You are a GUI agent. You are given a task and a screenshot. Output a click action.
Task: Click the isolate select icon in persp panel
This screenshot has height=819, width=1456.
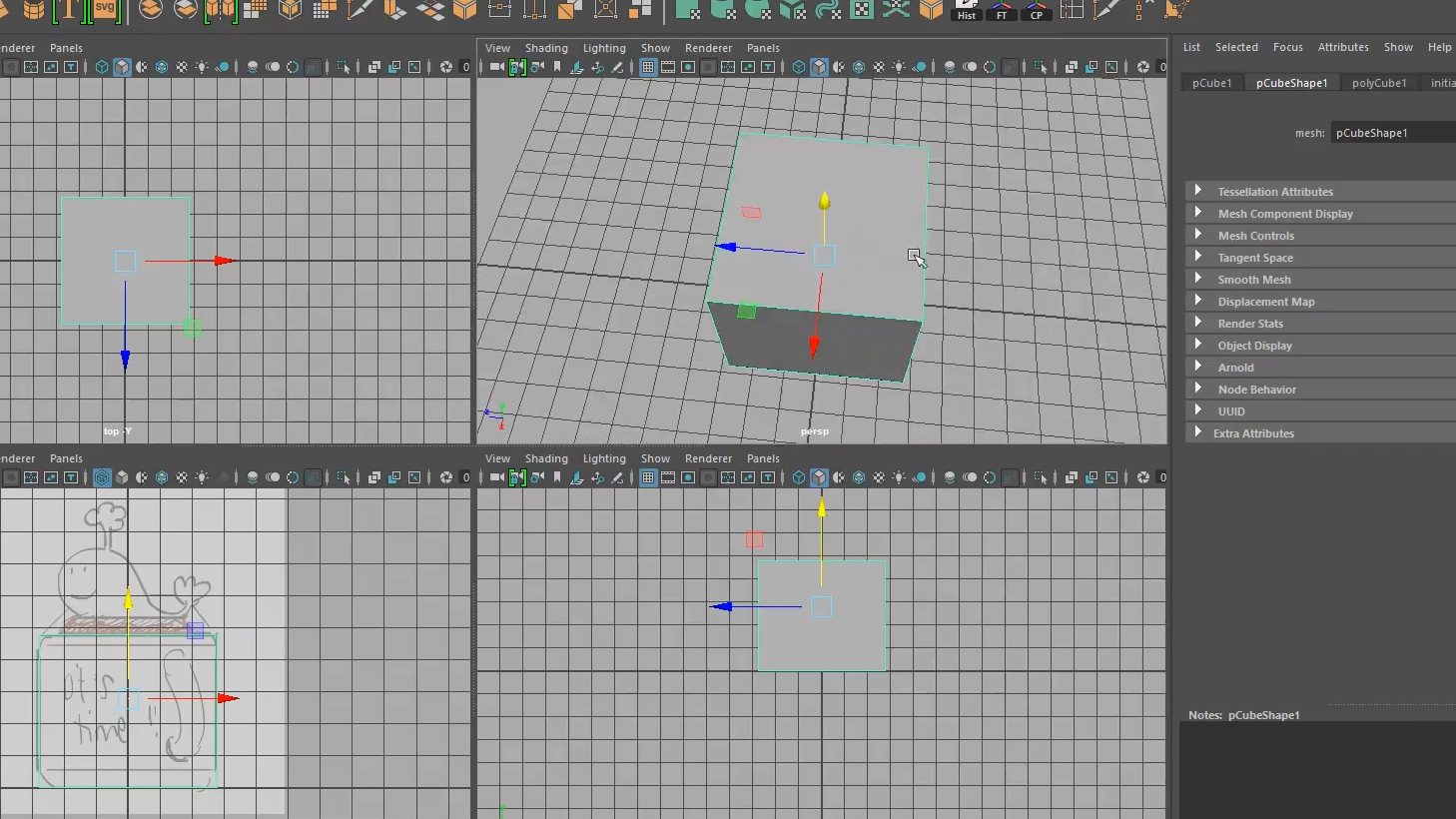pyautogui.click(x=1040, y=67)
